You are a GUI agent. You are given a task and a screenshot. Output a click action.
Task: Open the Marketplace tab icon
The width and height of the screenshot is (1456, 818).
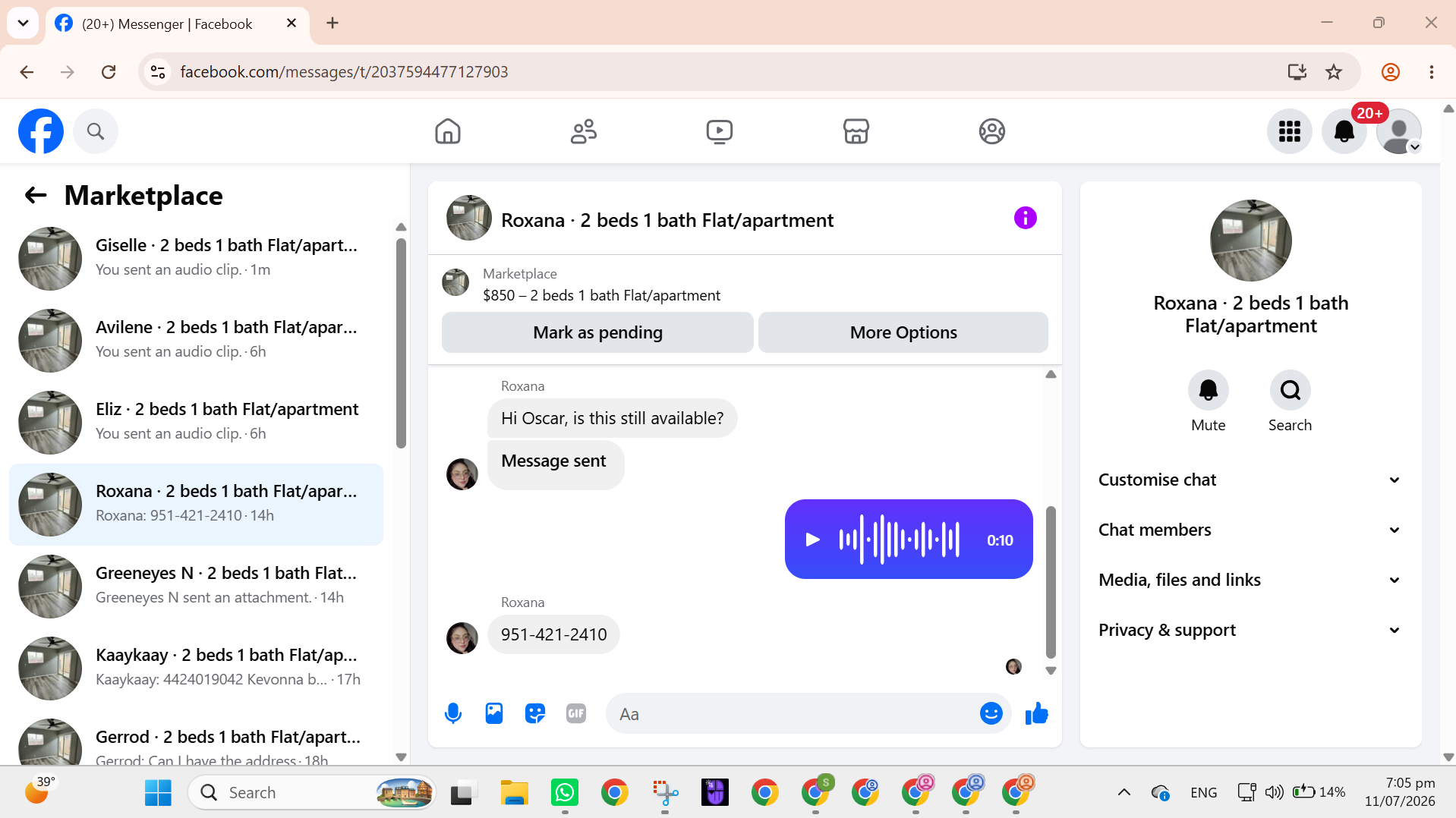[x=856, y=131]
